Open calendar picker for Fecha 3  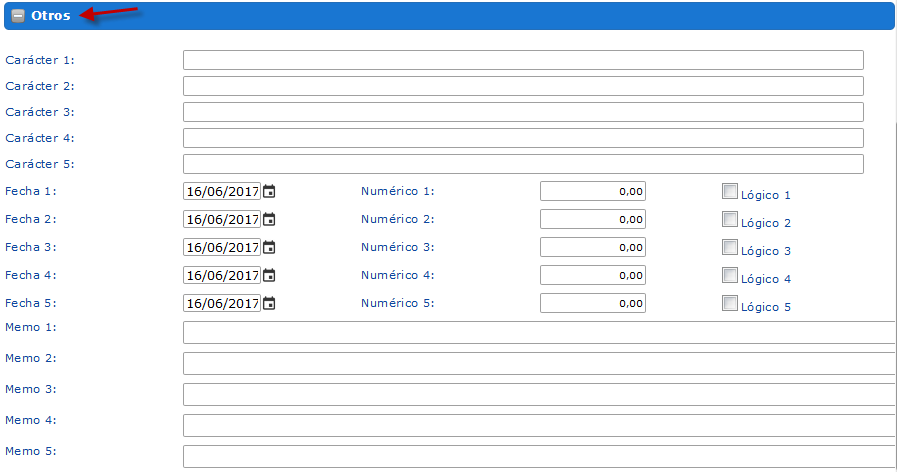tap(269, 247)
